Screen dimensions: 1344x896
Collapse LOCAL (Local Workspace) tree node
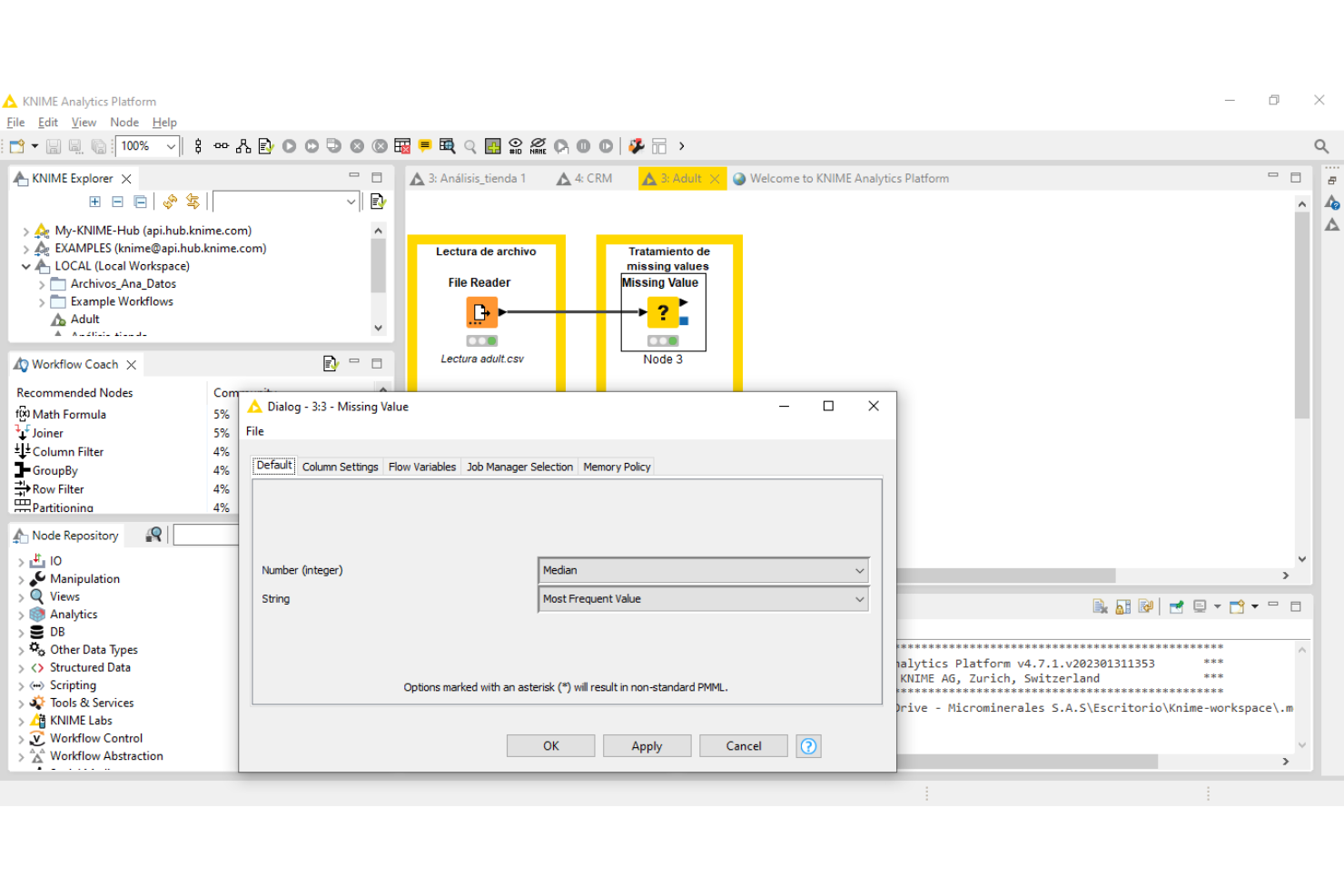click(25, 267)
